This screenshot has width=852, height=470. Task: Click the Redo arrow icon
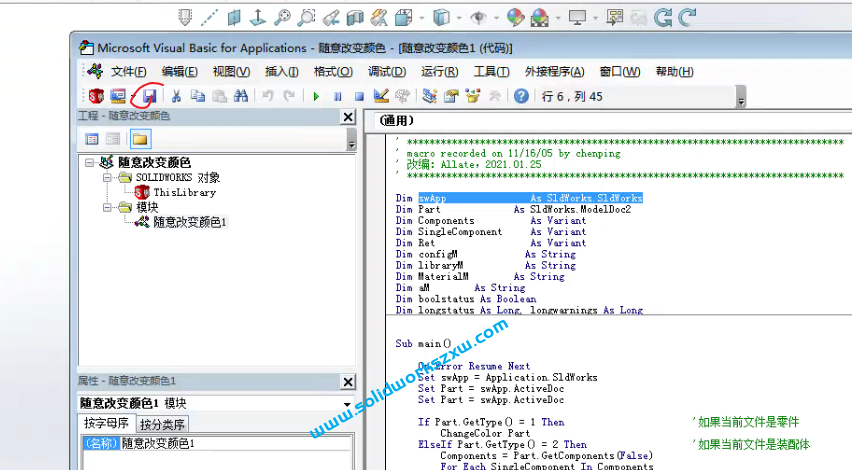(289, 96)
